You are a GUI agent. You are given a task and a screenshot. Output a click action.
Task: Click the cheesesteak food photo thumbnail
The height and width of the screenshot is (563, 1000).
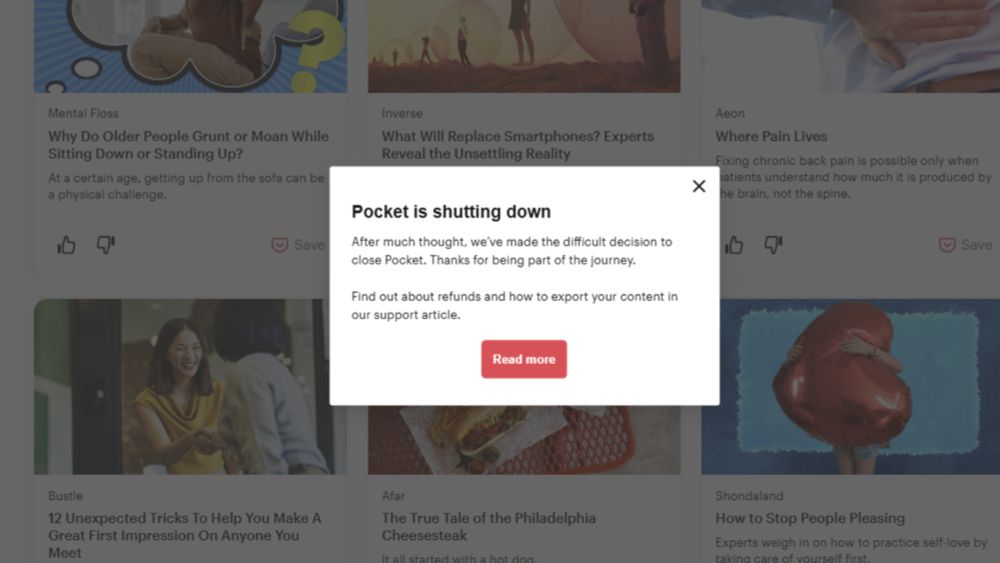[x=524, y=440]
